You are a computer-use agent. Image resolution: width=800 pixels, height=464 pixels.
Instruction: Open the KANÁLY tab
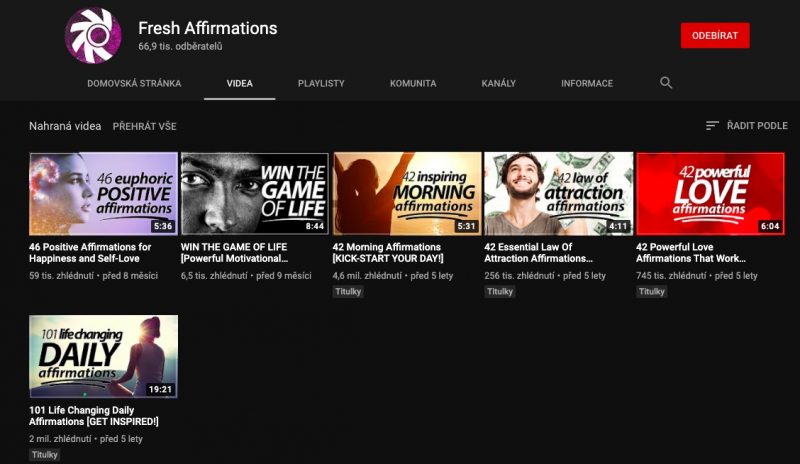498,83
